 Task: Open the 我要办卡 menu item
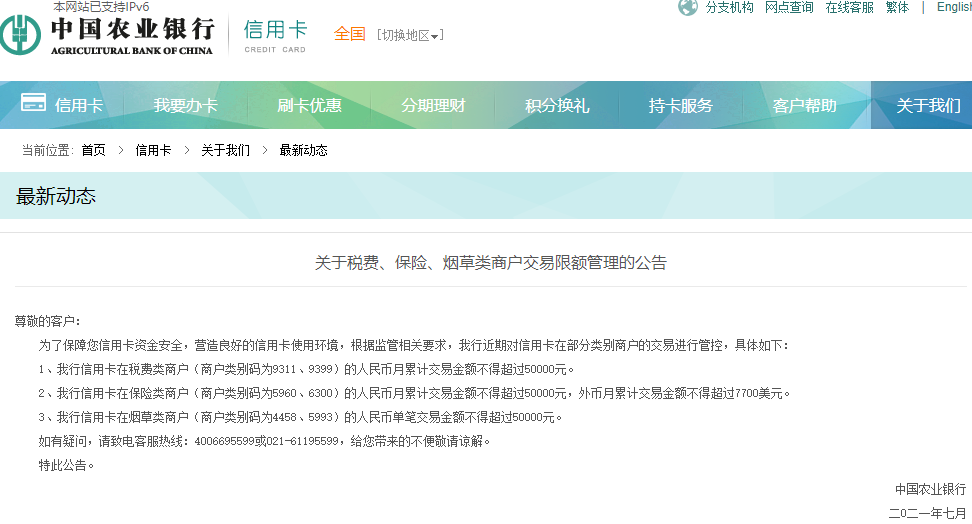coord(185,105)
